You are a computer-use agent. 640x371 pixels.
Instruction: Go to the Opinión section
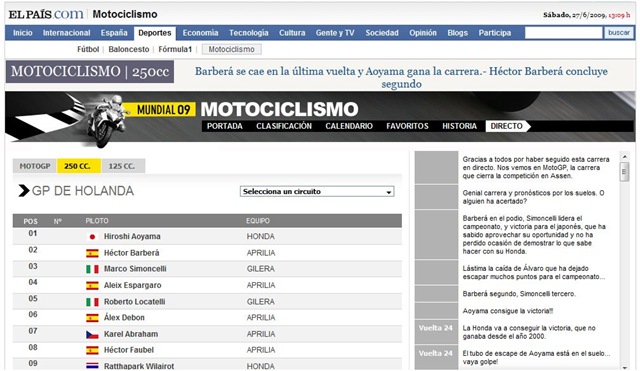pos(423,33)
